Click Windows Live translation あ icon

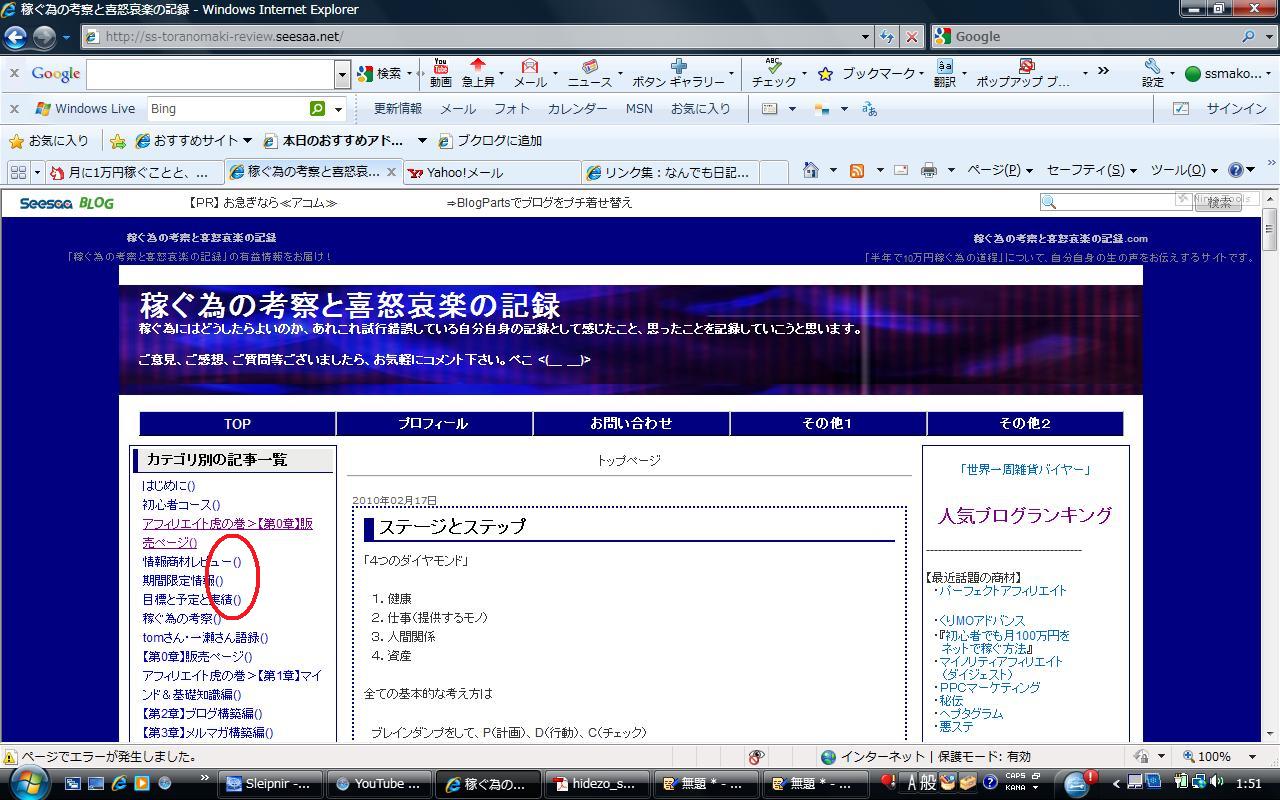coord(869,108)
